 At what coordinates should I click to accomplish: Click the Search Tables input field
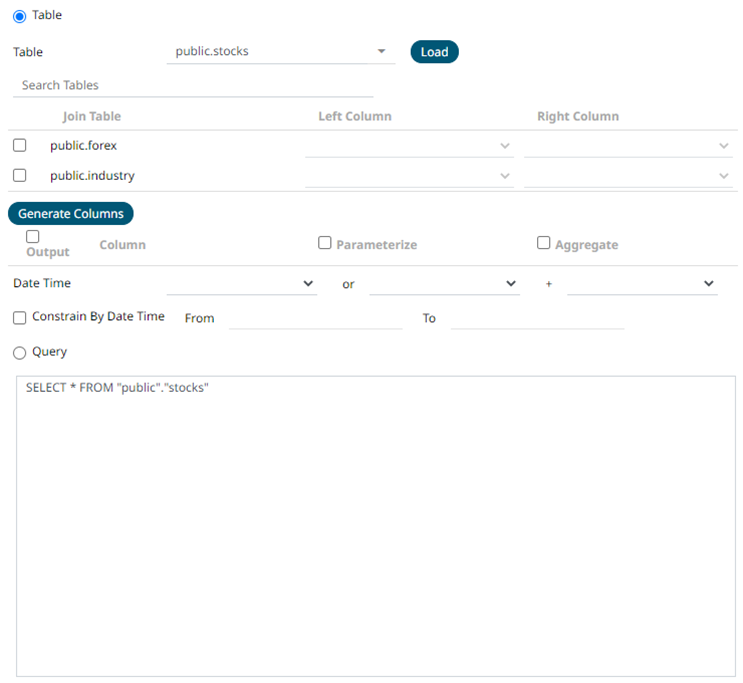tap(192, 85)
